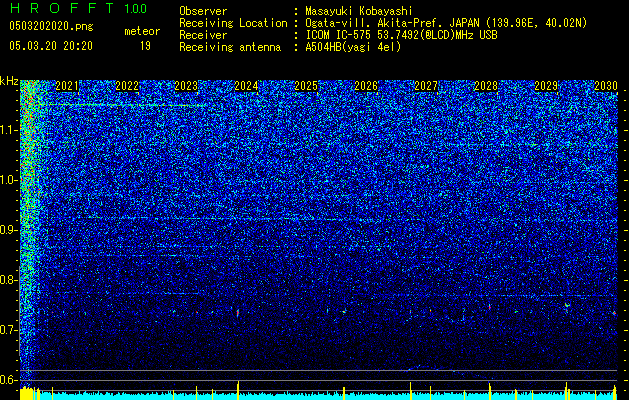Click the 2028 time marker

click(486, 86)
